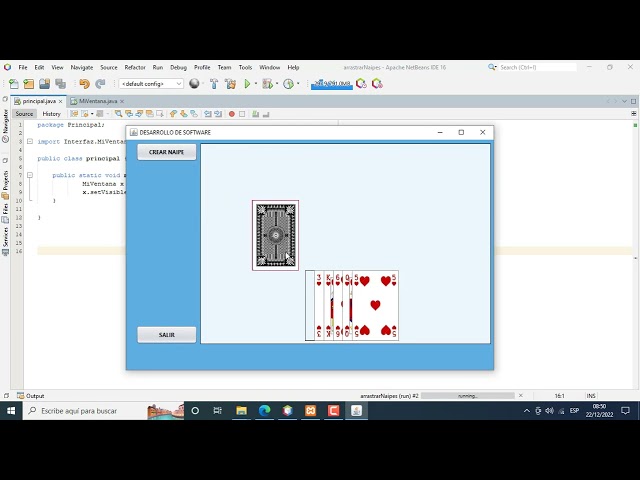Maximize the DESARROLLO DE SOFTWARE window
Viewport: 640px width, 480px height.
click(461, 132)
